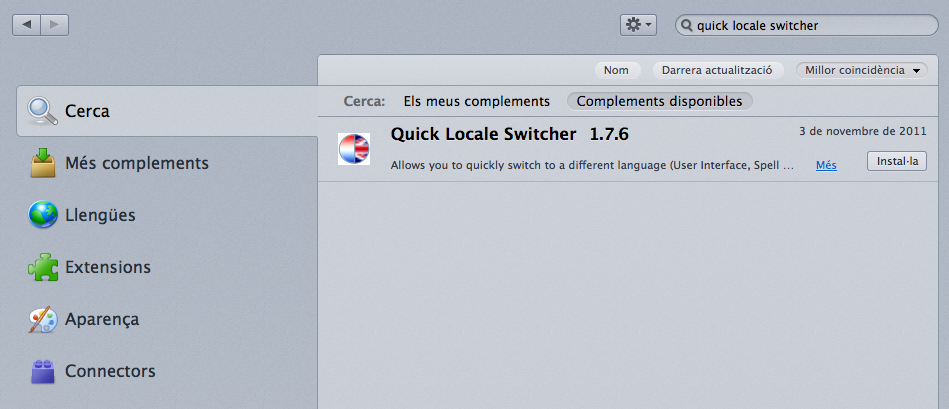This screenshot has width=949, height=409.
Task: Open the Millor coincidència sort dropdown
Action: tap(862, 70)
